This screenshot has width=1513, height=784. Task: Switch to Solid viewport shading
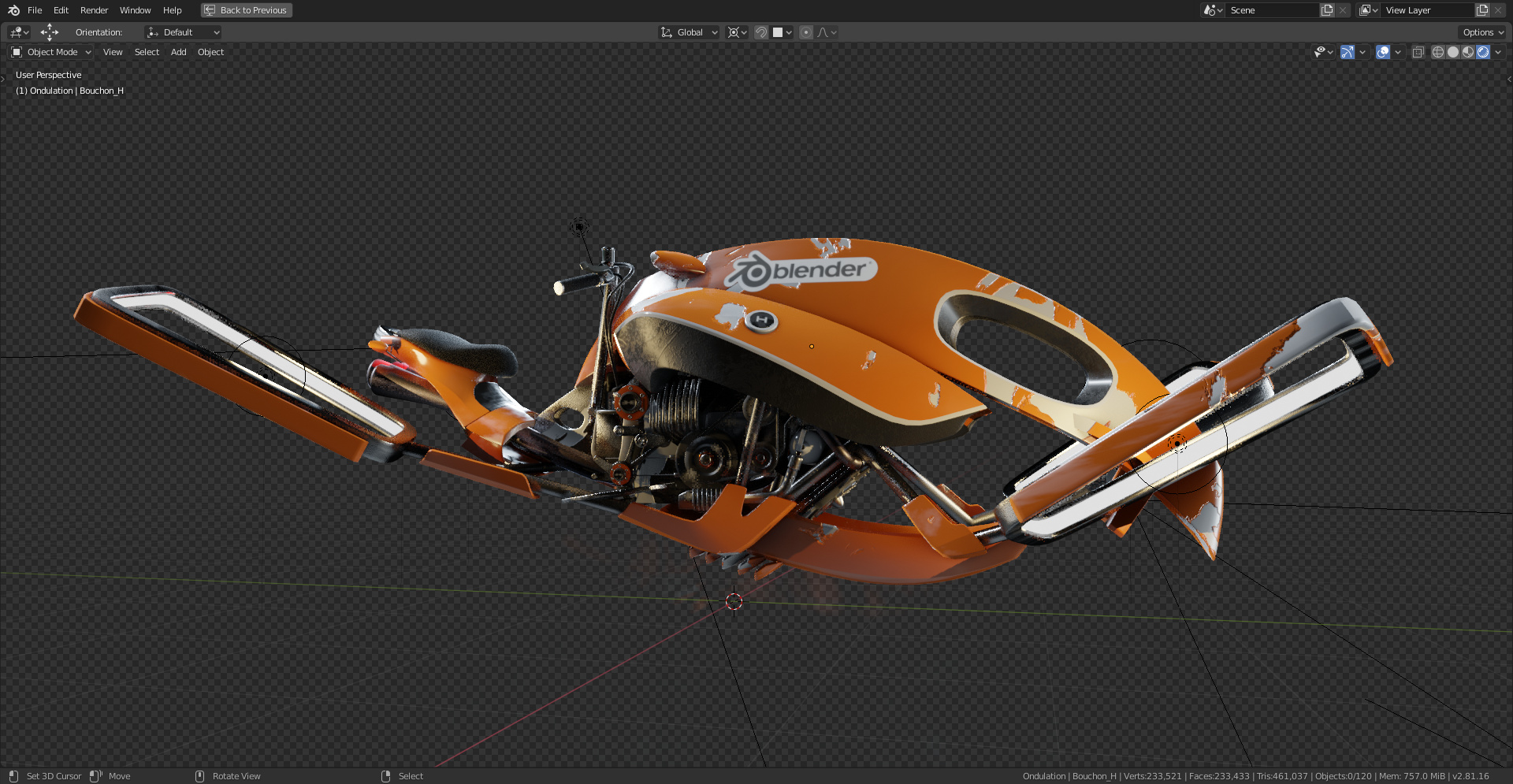pos(1453,52)
